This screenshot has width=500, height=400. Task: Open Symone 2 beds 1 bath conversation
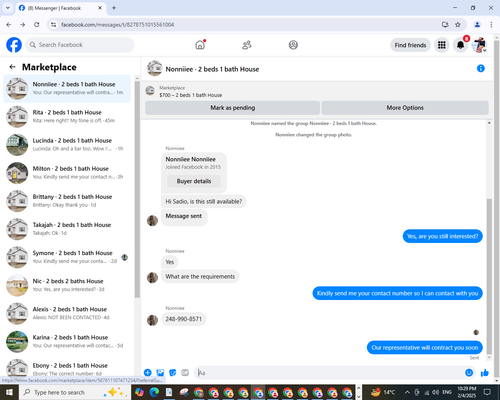(x=67, y=257)
